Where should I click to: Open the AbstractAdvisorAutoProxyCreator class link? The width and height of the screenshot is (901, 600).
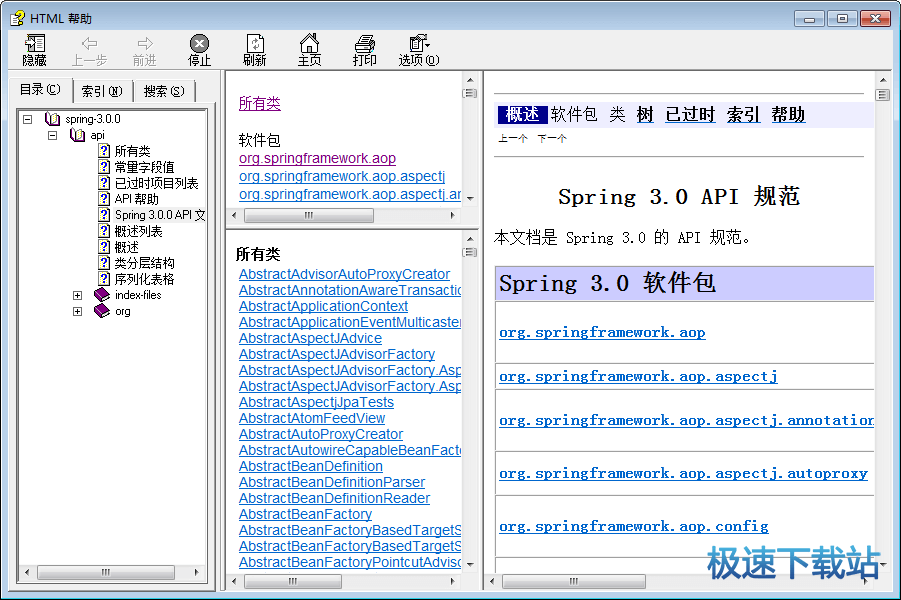point(344,274)
